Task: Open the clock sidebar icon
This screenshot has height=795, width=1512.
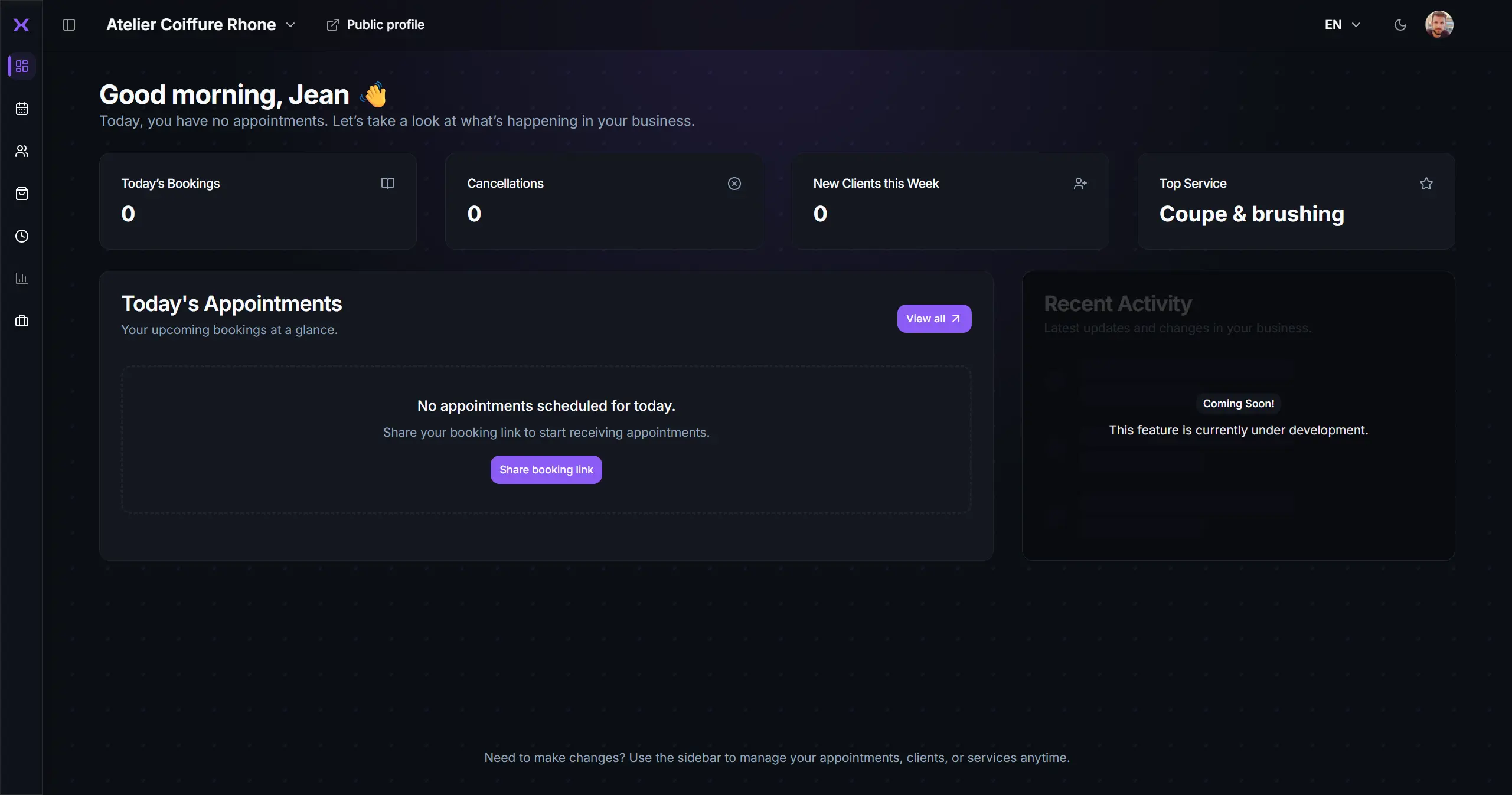Action: 22,236
